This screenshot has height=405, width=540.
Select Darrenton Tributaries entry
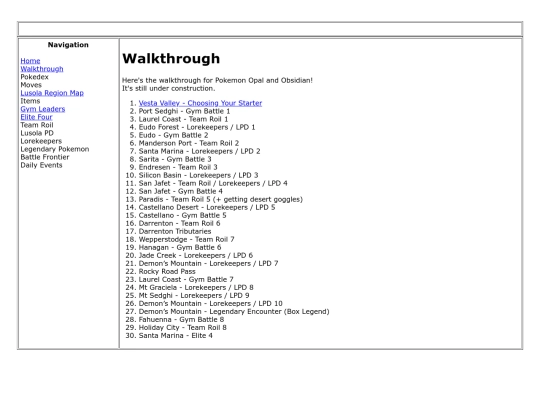click(175, 231)
